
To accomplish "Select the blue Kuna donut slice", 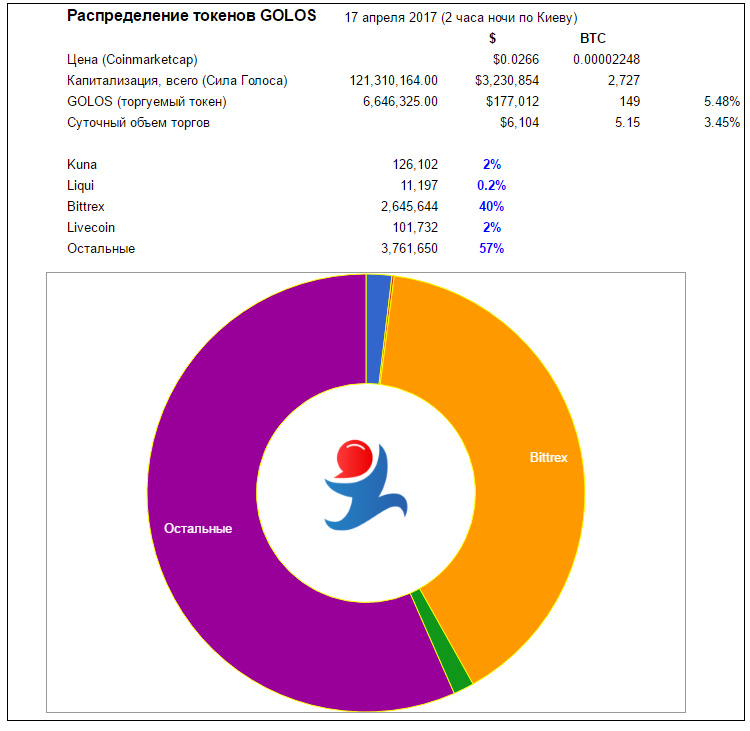I will pyautogui.click(x=377, y=329).
